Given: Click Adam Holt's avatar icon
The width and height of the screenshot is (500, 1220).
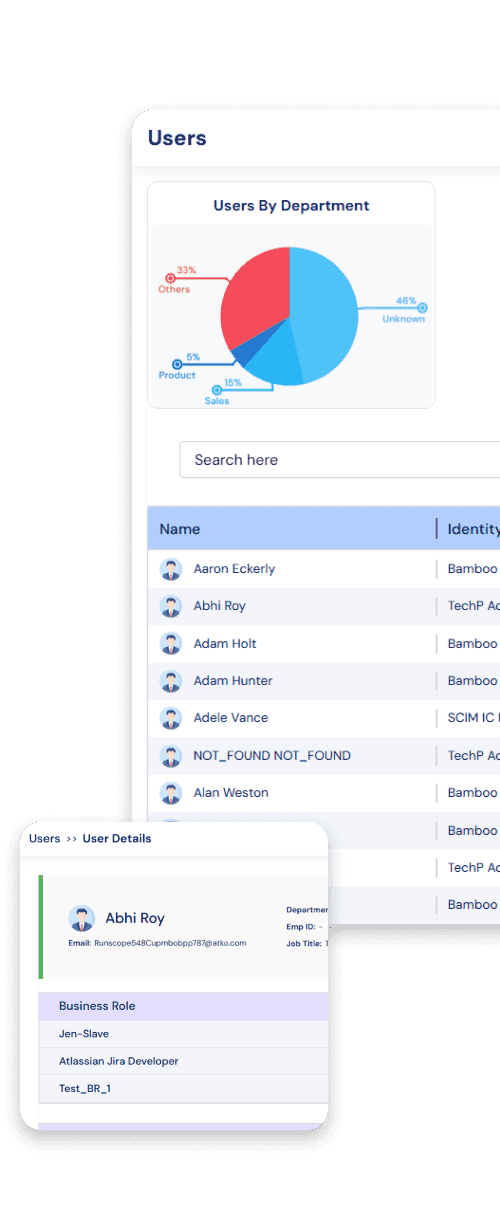Looking at the screenshot, I should tap(171, 643).
